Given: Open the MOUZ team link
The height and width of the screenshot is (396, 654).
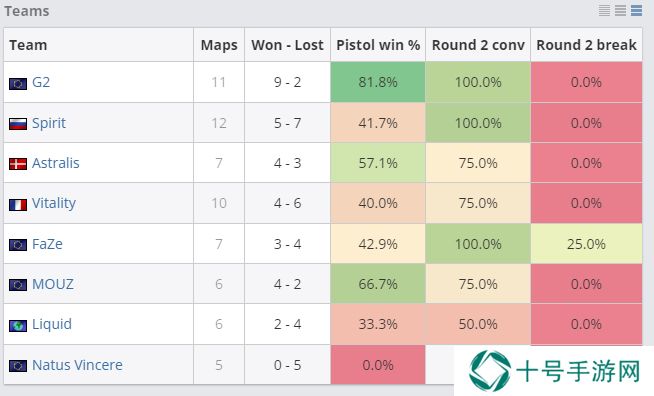Looking at the screenshot, I should (53, 284).
